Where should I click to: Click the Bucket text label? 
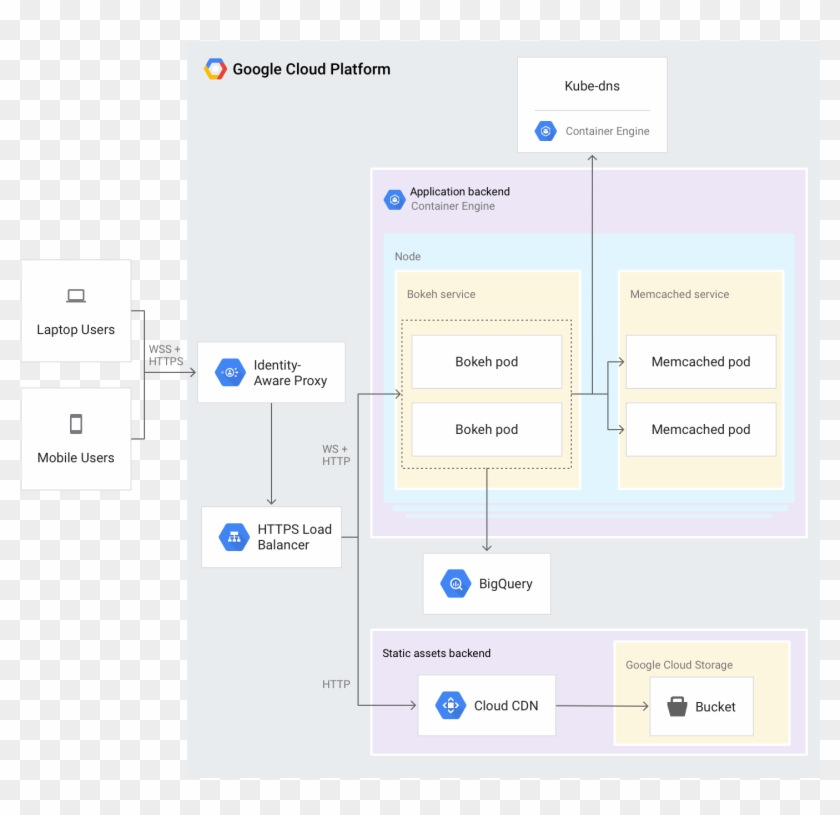tap(715, 707)
